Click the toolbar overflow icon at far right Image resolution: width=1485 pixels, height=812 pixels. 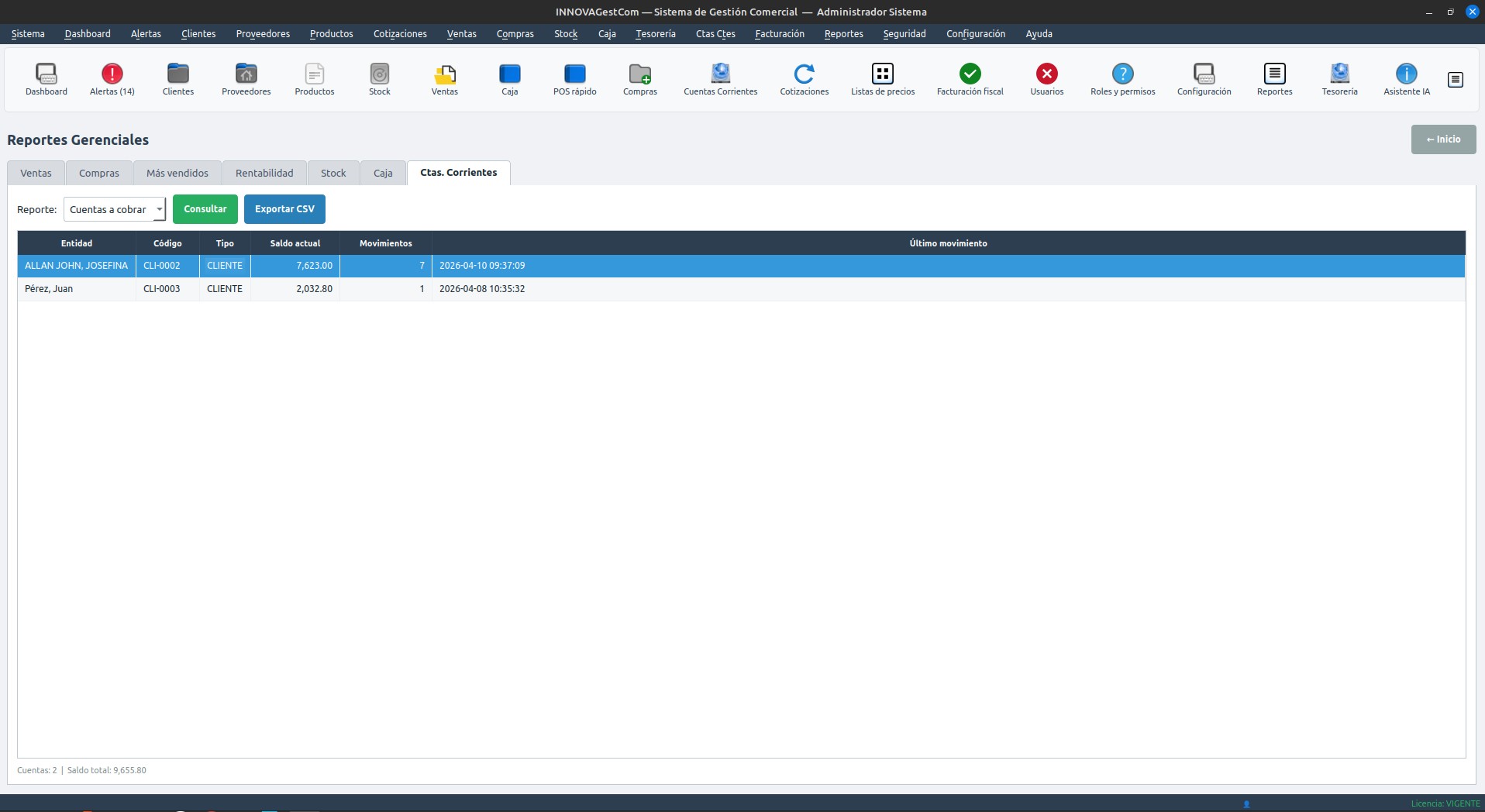[1455, 80]
